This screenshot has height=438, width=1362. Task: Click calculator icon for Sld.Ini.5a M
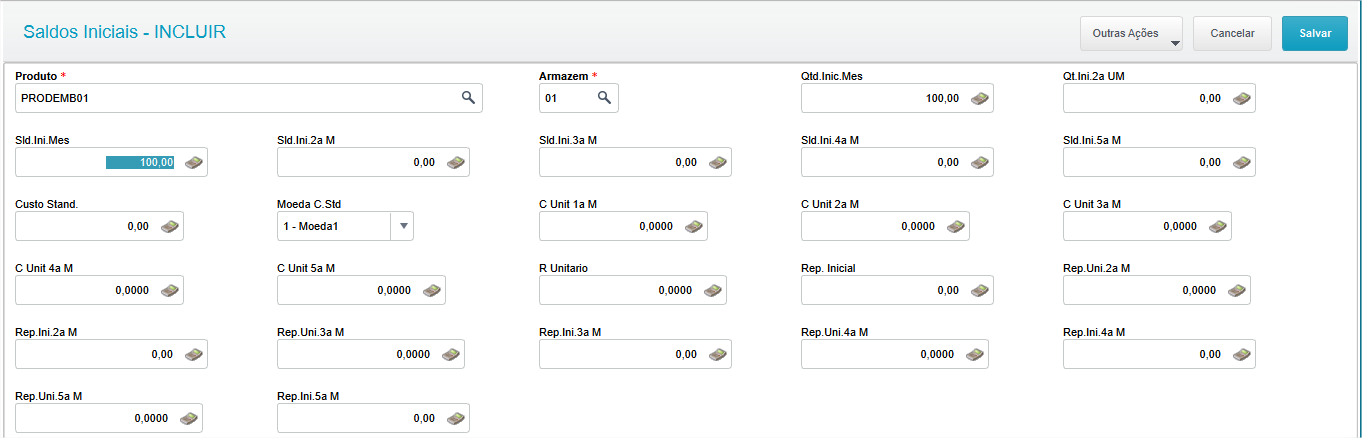1241,162
